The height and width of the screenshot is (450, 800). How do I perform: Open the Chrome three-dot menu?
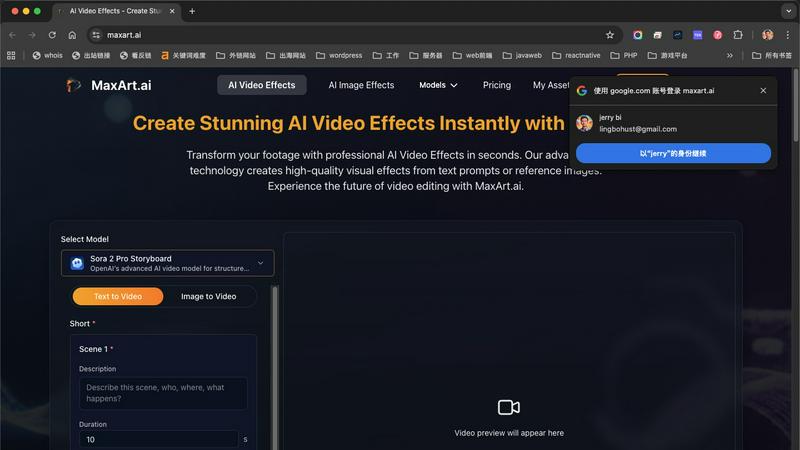(x=788, y=35)
